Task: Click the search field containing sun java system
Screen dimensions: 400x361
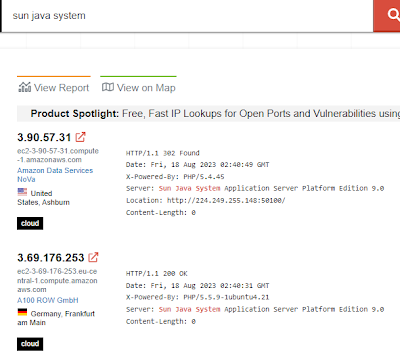Action: coord(187,16)
